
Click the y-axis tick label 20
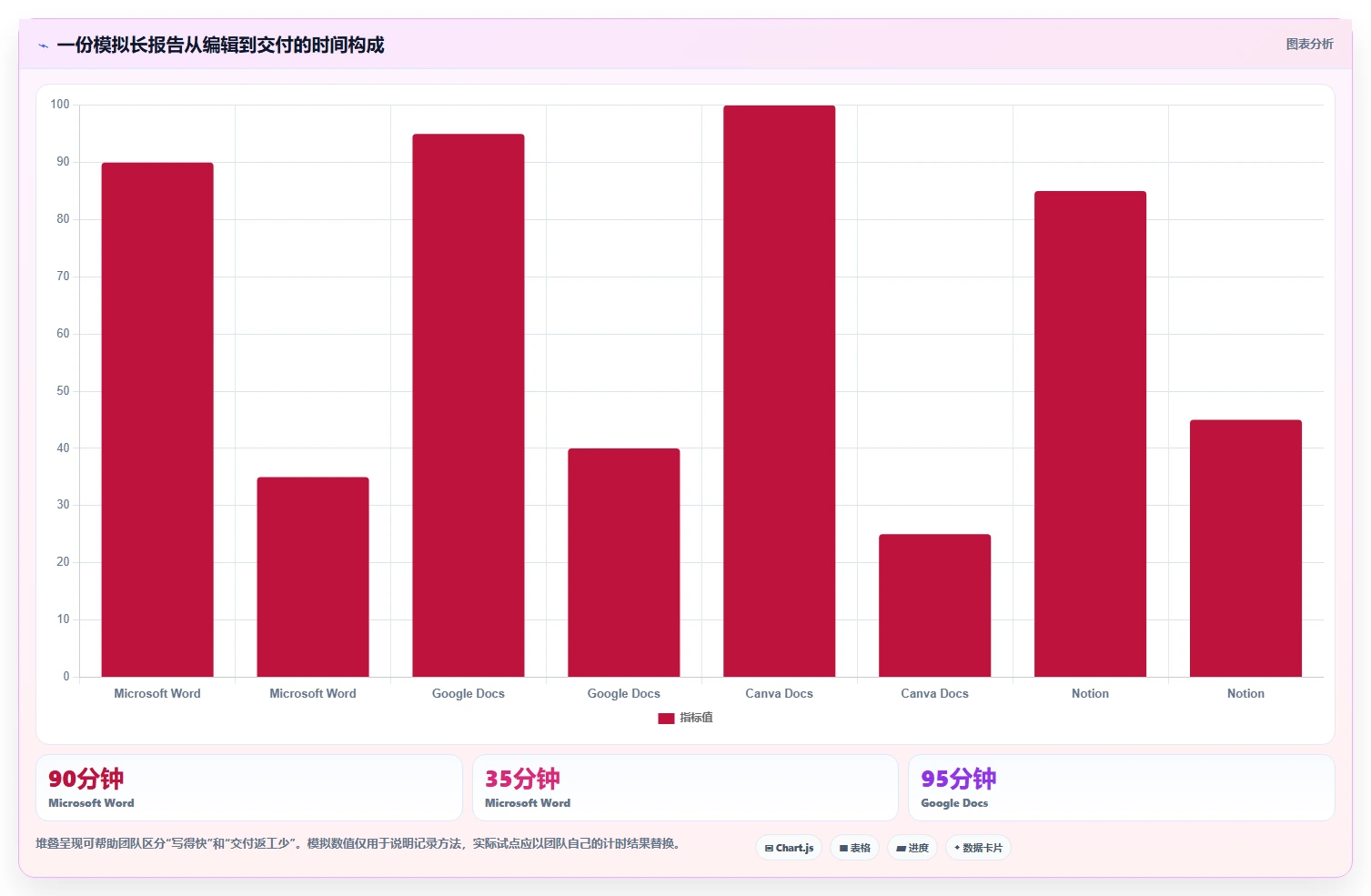[x=63, y=562]
